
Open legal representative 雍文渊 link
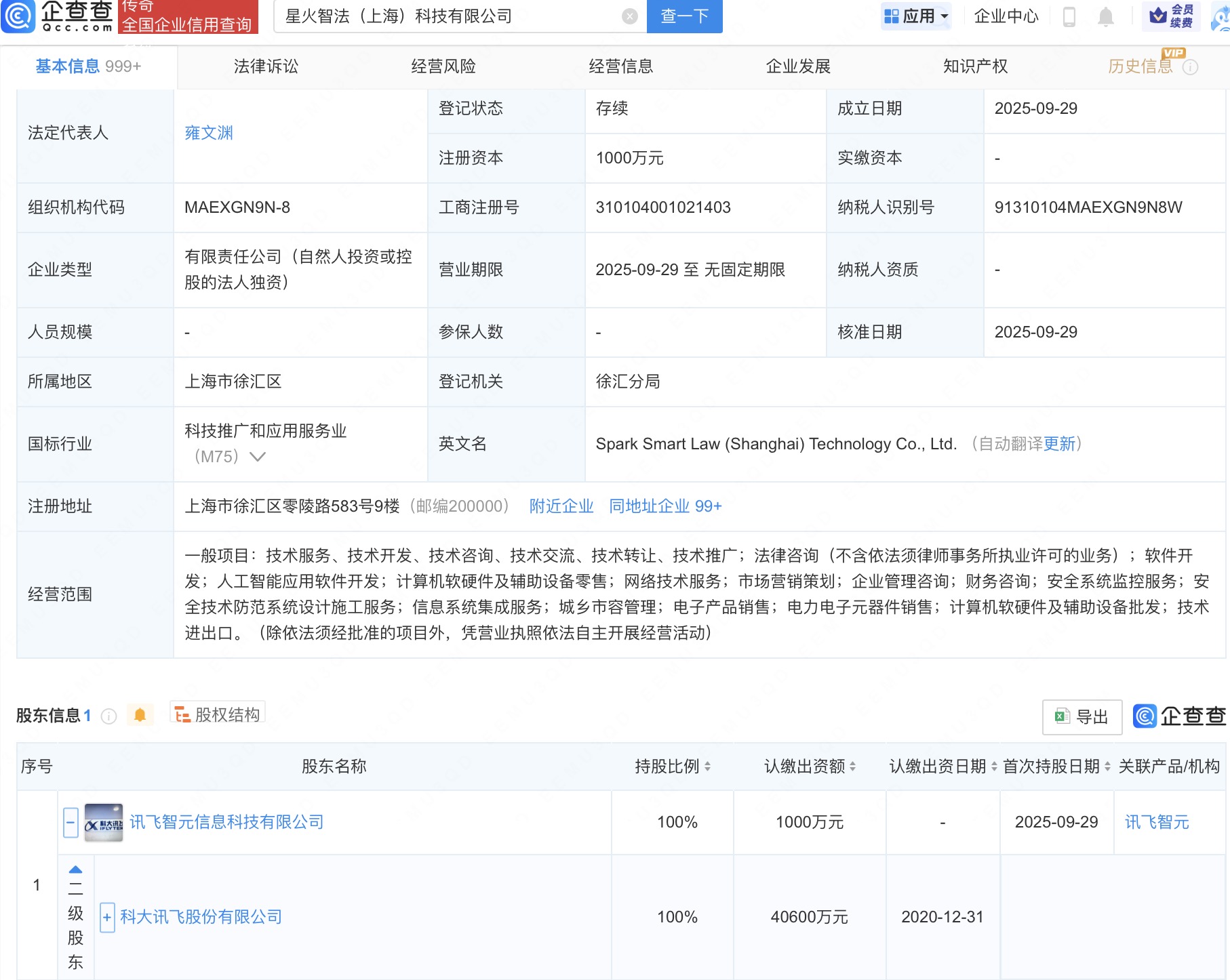(209, 133)
